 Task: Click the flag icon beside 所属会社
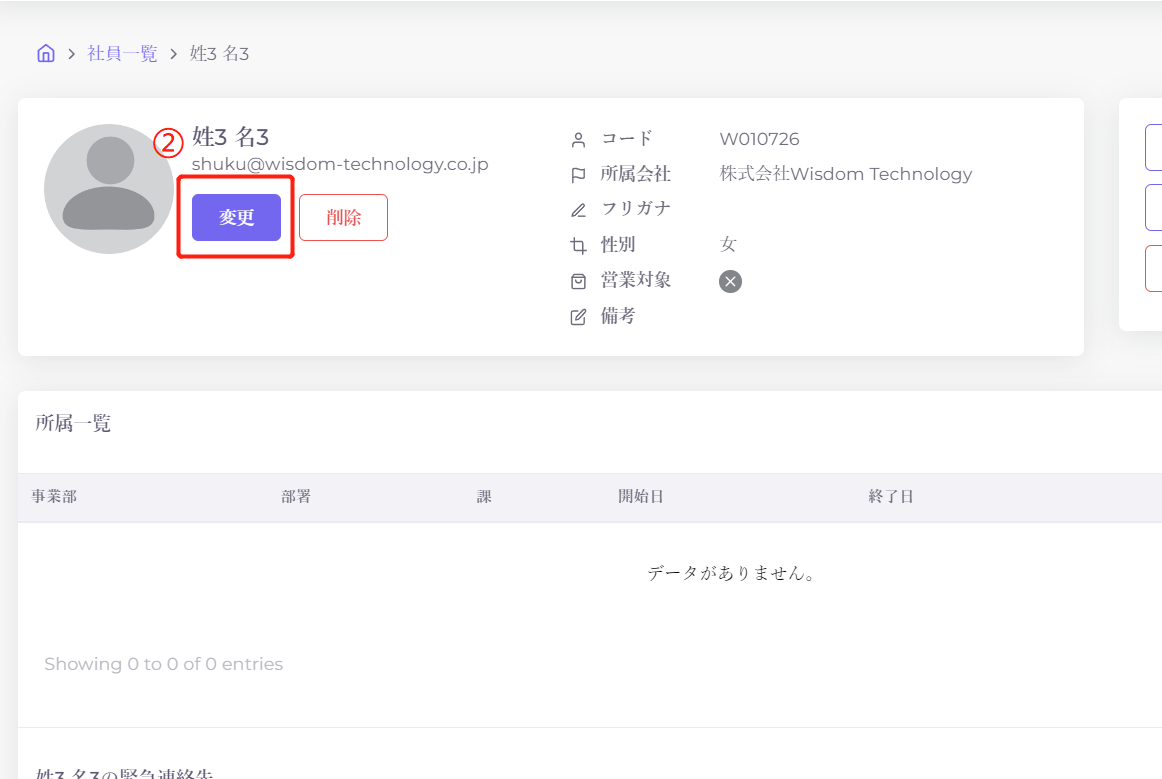[x=578, y=175]
